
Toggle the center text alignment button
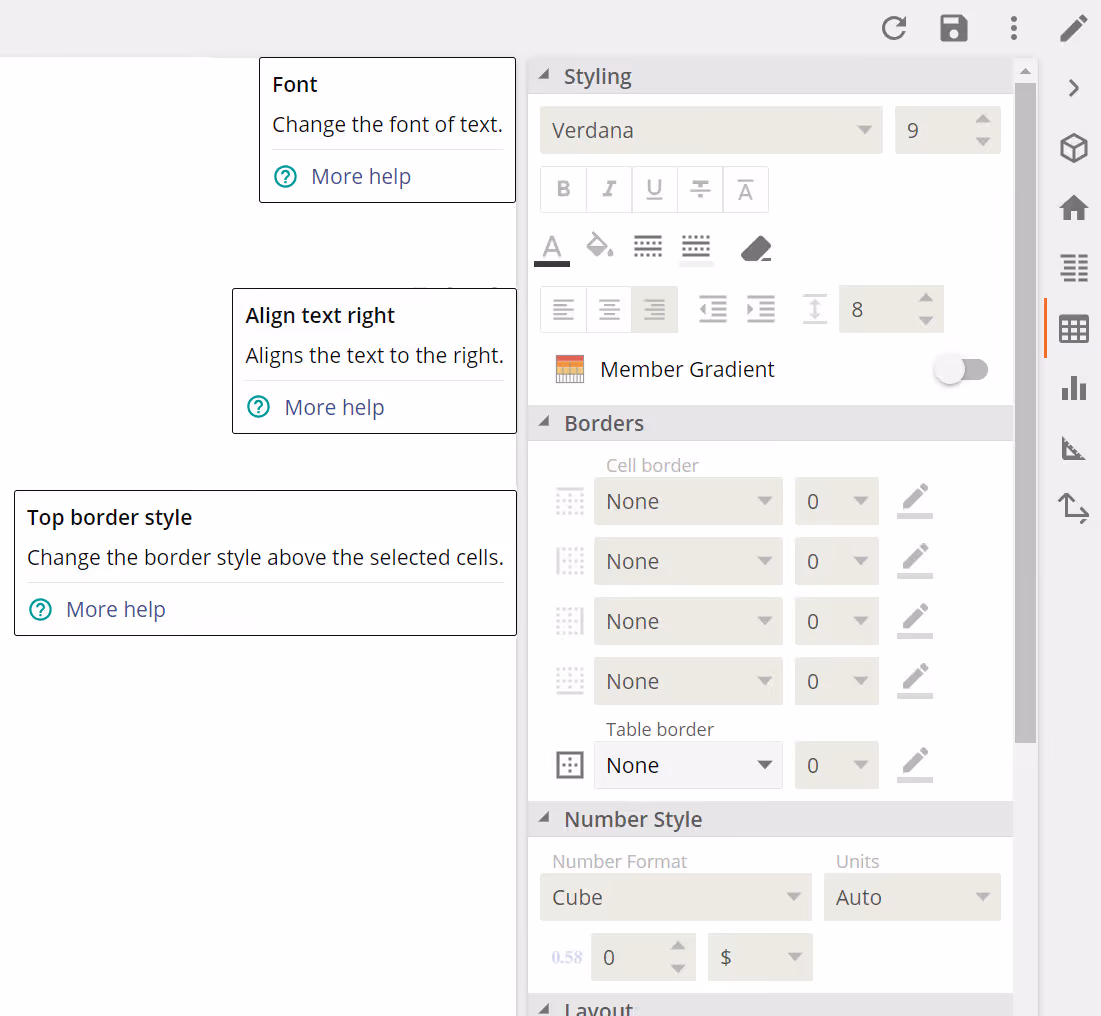click(608, 309)
